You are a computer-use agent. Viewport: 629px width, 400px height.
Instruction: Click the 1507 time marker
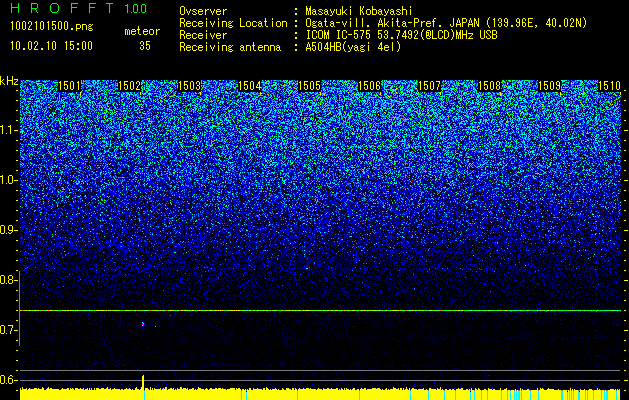[x=430, y=86]
